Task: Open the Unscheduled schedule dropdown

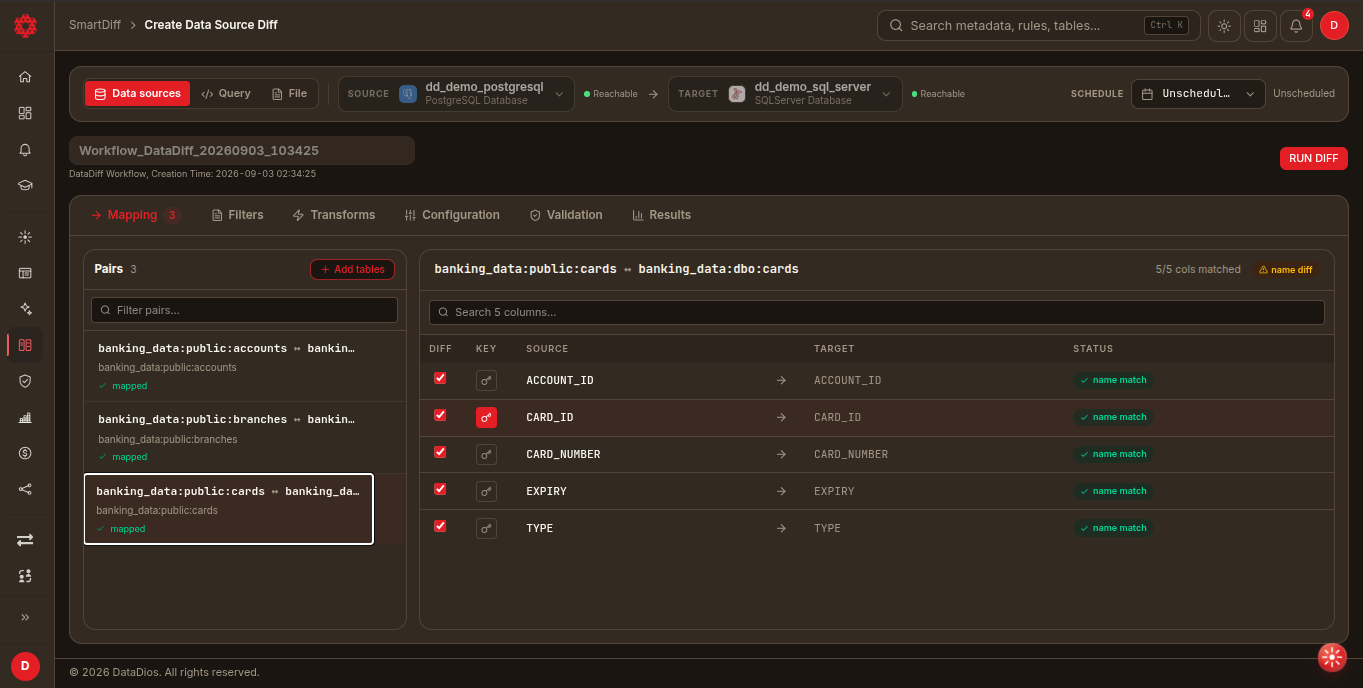Action: tap(1198, 93)
